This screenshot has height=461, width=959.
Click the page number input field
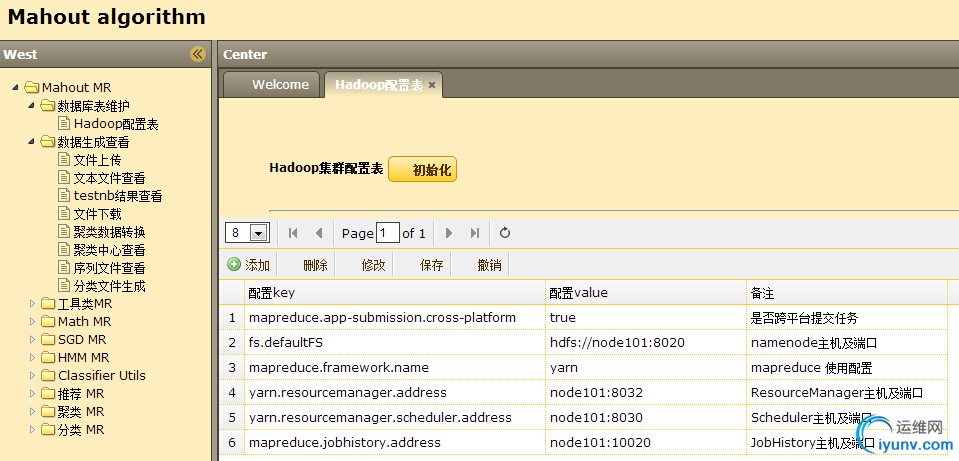pyautogui.click(x=388, y=233)
